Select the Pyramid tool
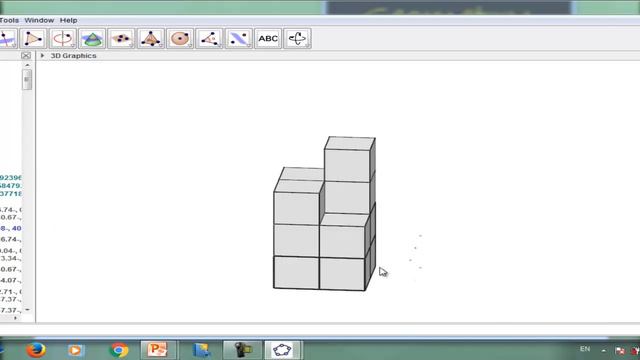This screenshot has width=640, height=360. pyautogui.click(x=151, y=39)
